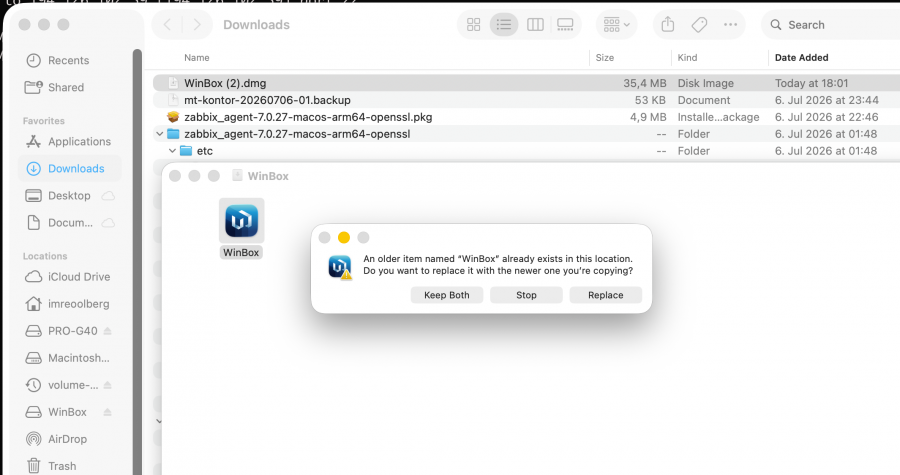The width and height of the screenshot is (900, 475).
Task: Collapse the zabbix_agent folder disclosure arrow
Action: 160,134
